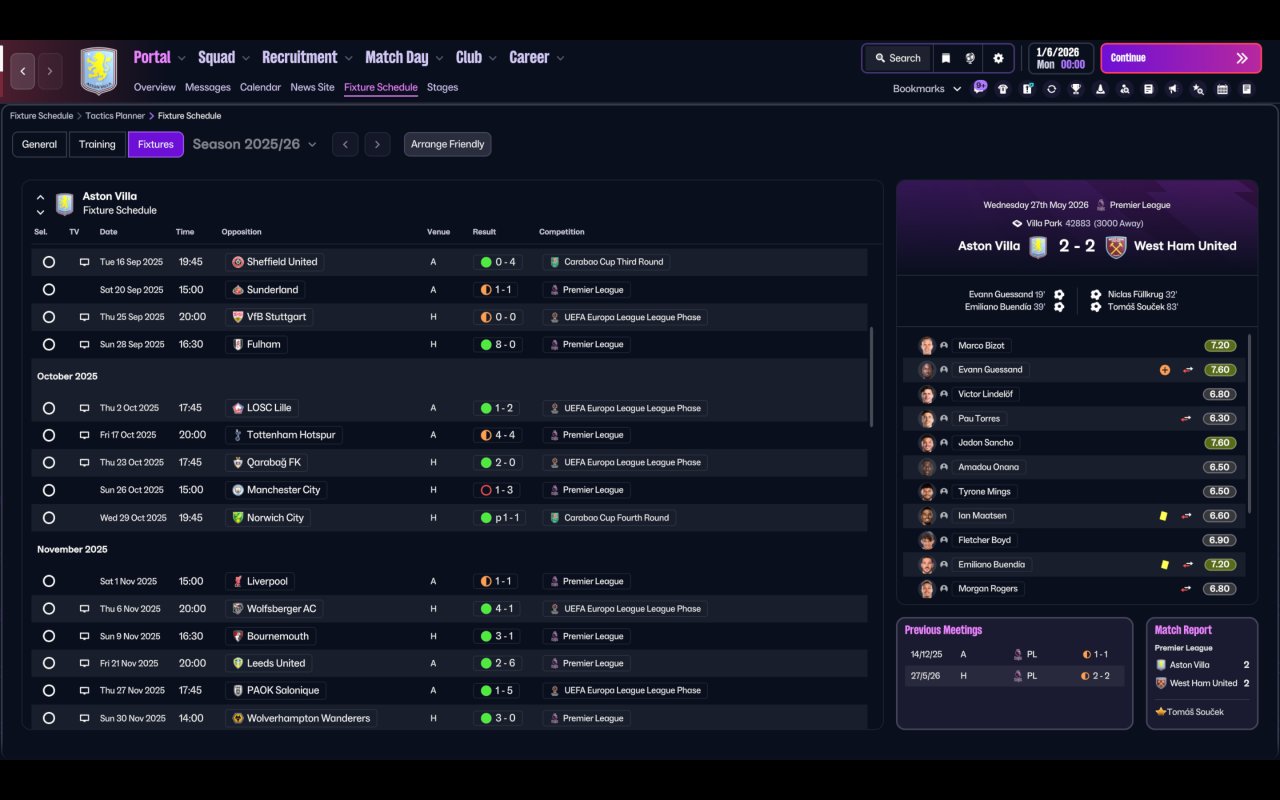Click the date display 1/6/2026 Mon
This screenshot has width=1280, height=800.
[x=1059, y=58]
